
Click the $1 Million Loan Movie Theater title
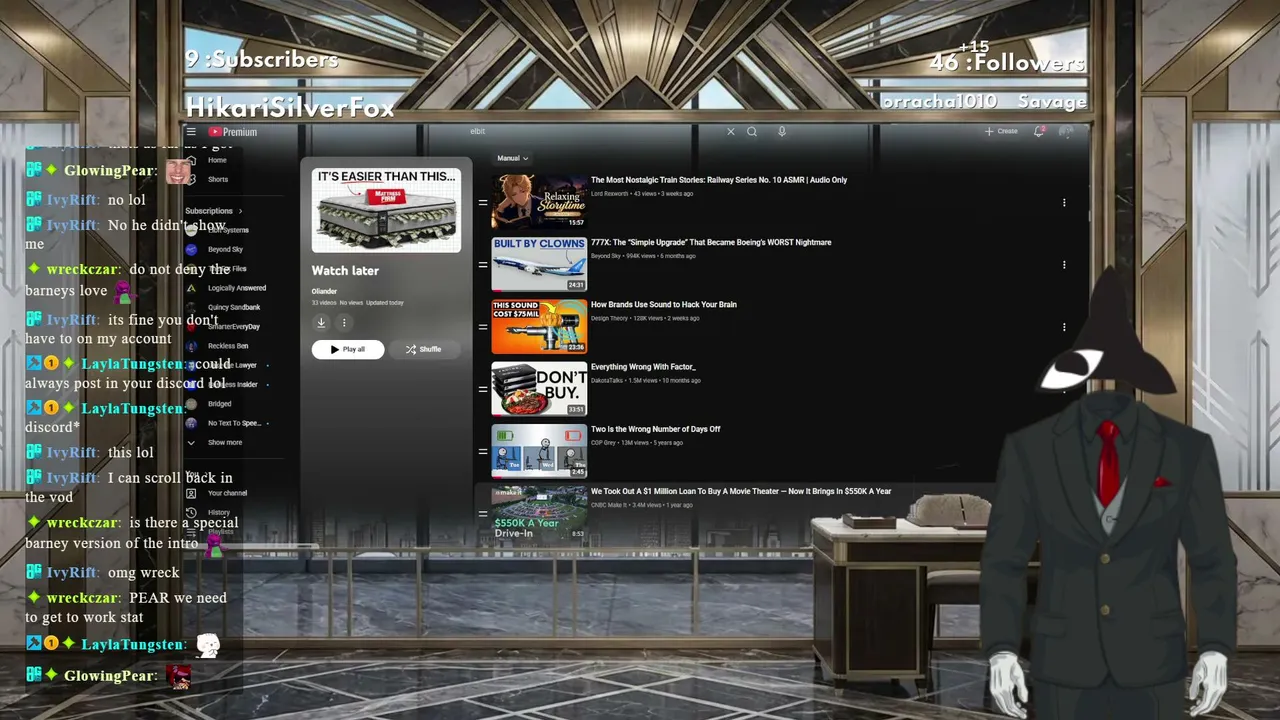[x=741, y=491]
